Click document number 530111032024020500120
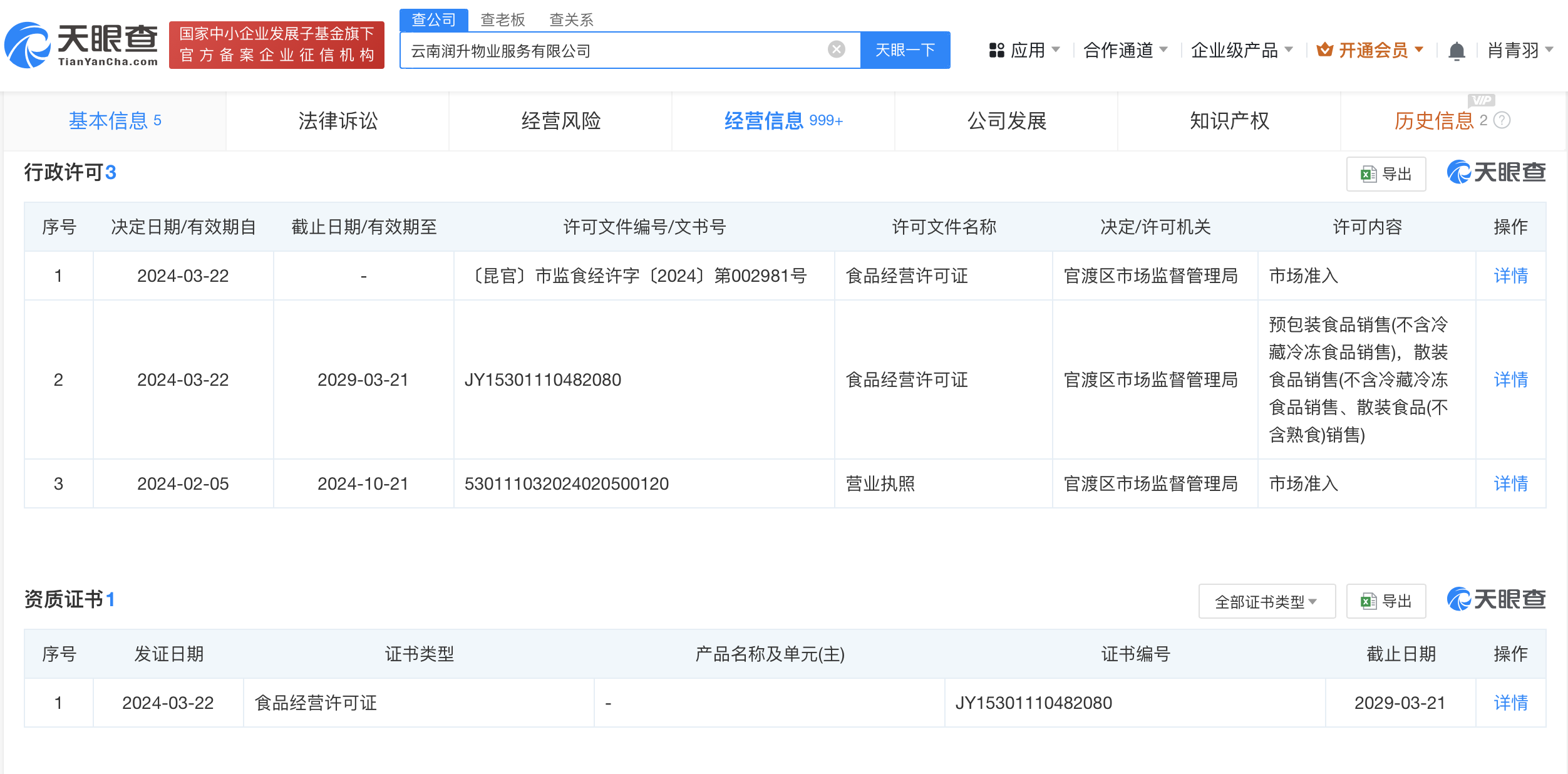The image size is (1568, 774). (567, 483)
